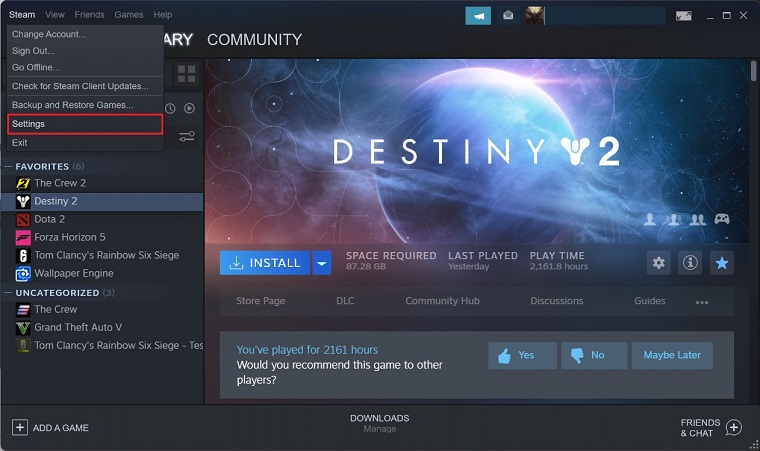
Task: Click the blue INSTALL button
Action: pos(265,263)
